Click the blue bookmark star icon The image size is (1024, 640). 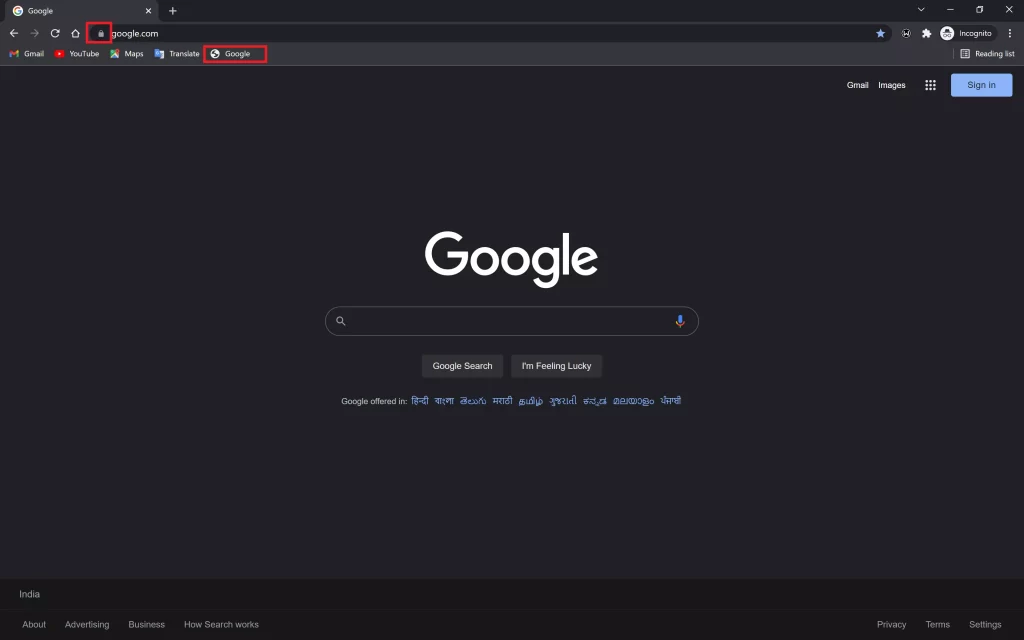pos(880,33)
